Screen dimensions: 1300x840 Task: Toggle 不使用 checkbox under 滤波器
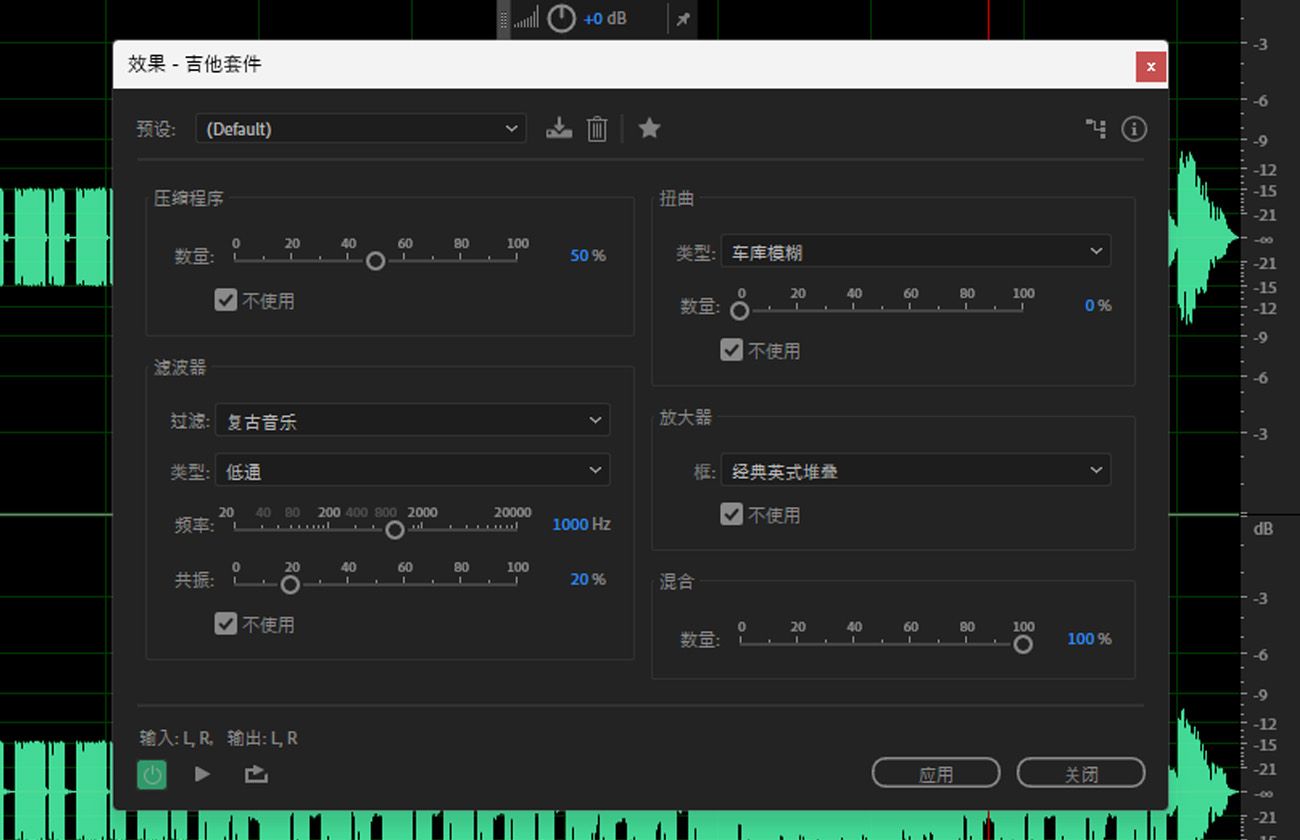tap(226, 624)
